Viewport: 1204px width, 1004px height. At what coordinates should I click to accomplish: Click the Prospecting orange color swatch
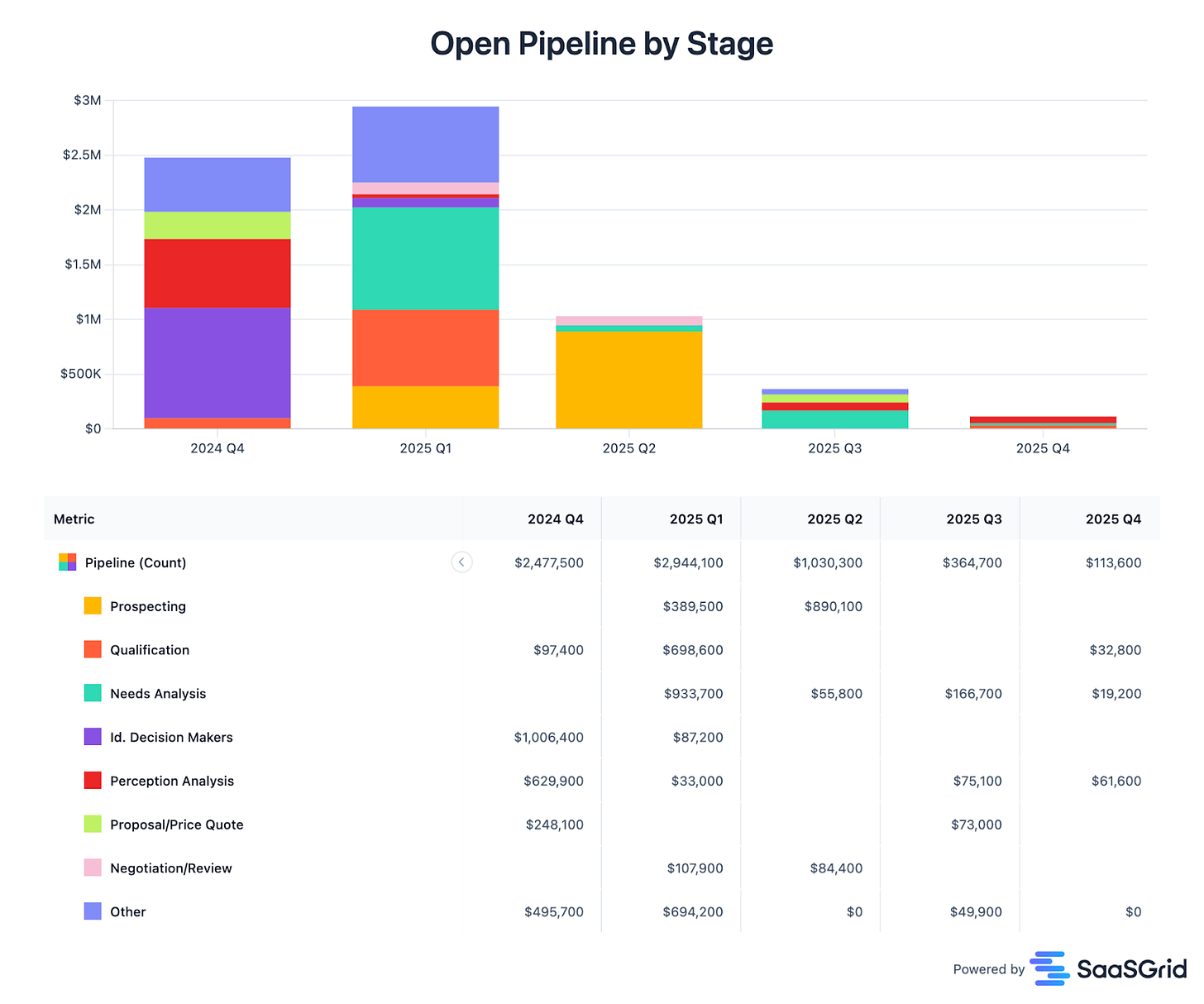(x=92, y=605)
